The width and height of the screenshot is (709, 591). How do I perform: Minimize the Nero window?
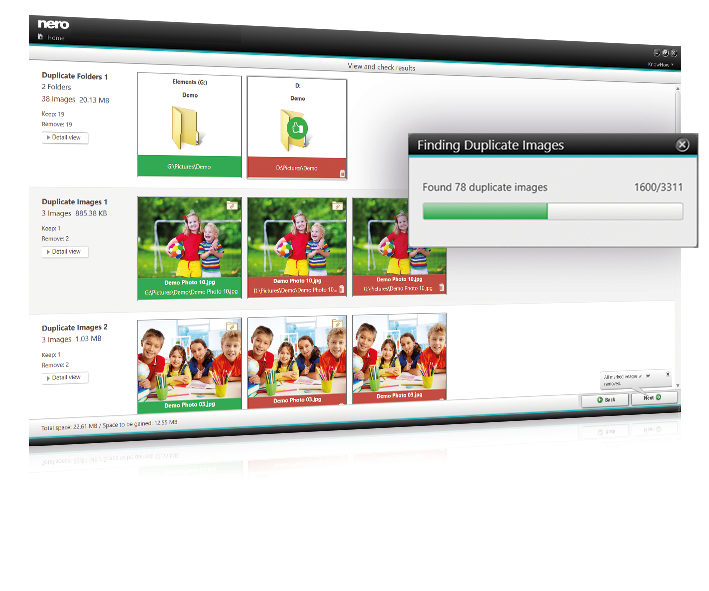coord(657,53)
